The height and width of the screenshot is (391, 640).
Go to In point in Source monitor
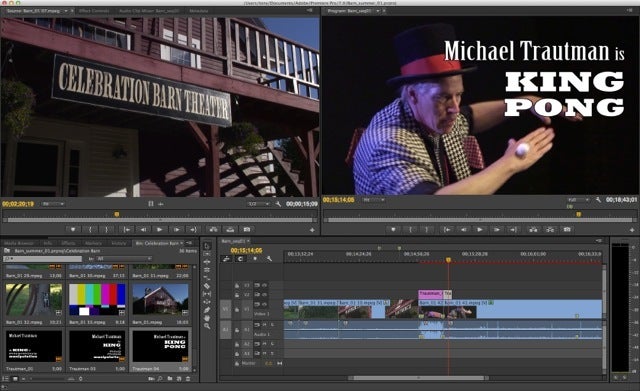coord(127,230)
